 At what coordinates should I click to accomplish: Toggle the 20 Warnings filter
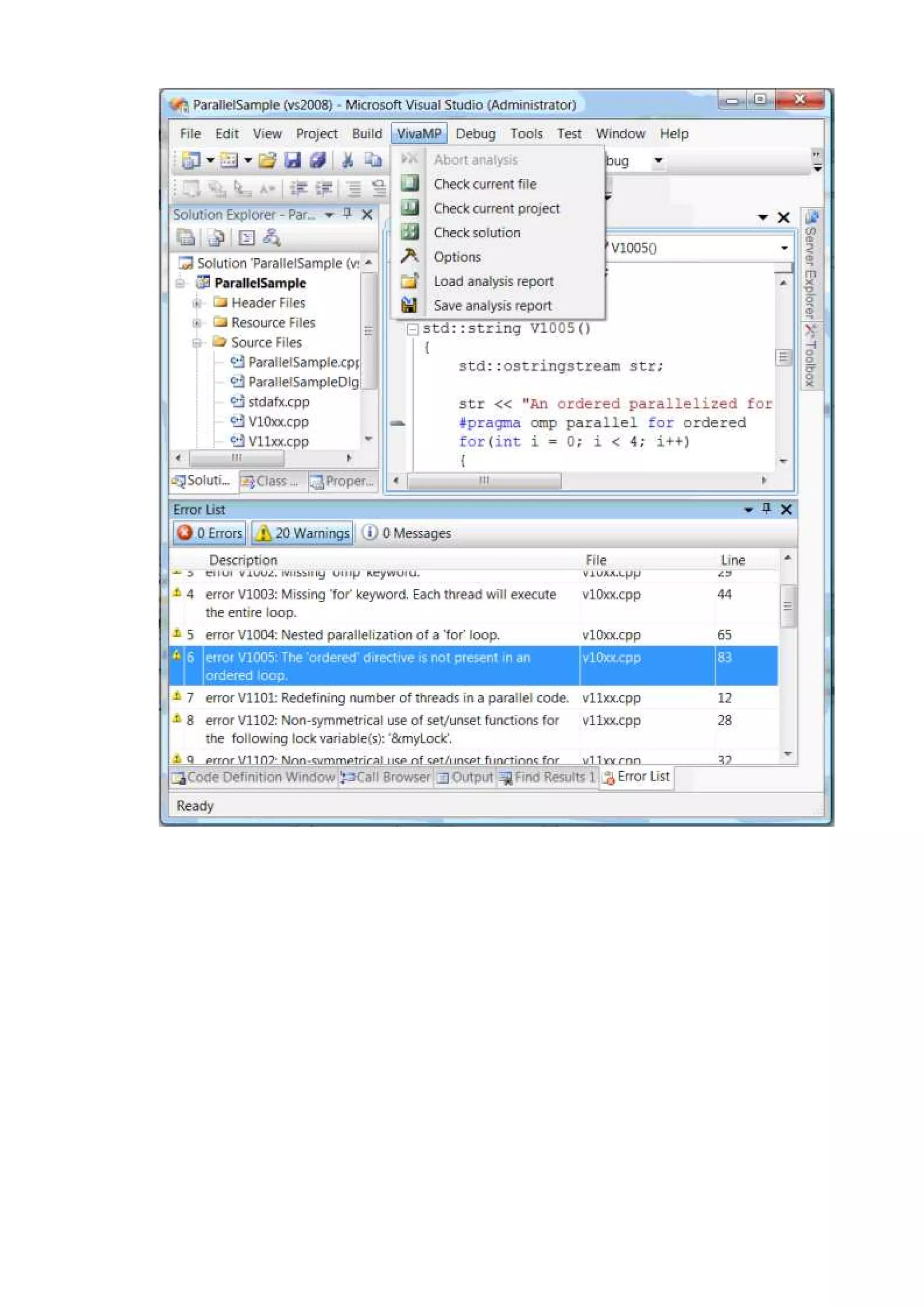click(x=302, y=533)
